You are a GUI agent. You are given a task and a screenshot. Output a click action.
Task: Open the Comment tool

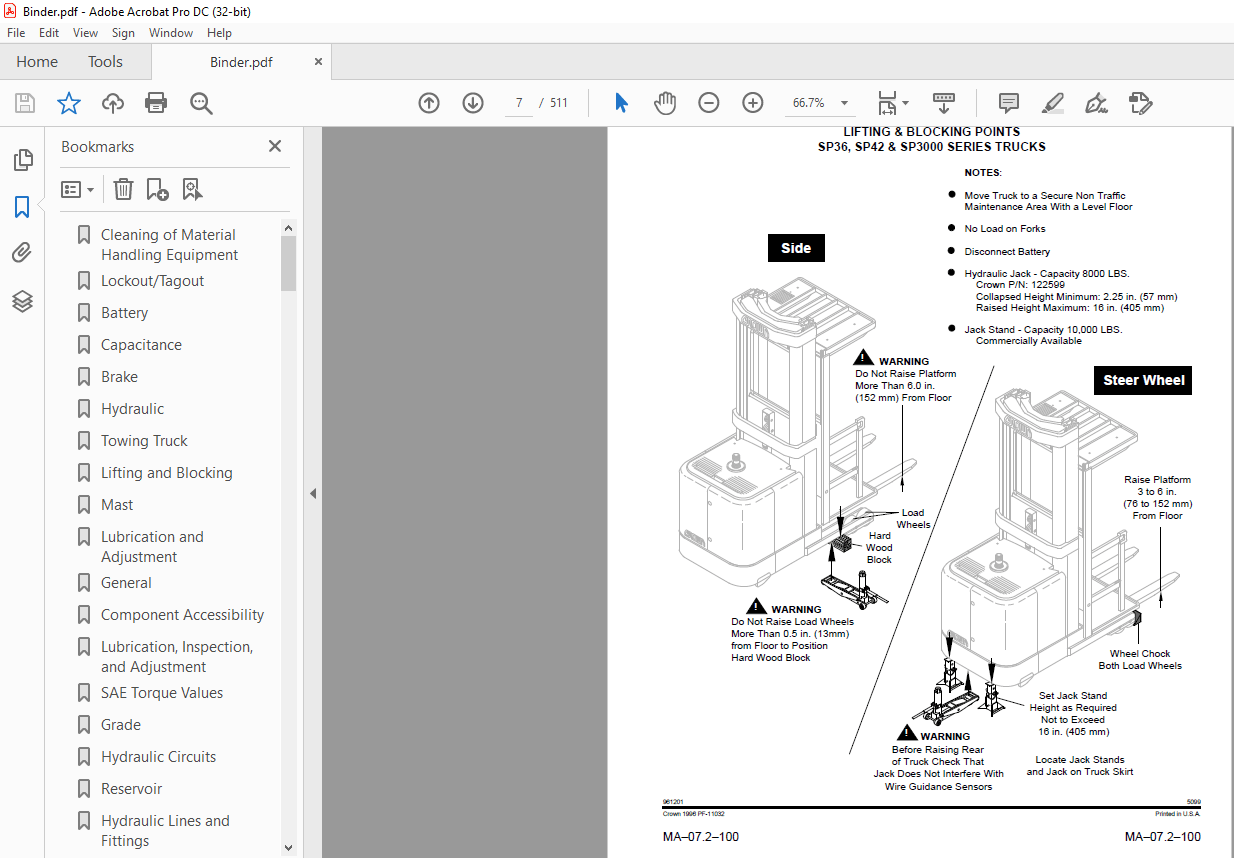[1007, 103]
